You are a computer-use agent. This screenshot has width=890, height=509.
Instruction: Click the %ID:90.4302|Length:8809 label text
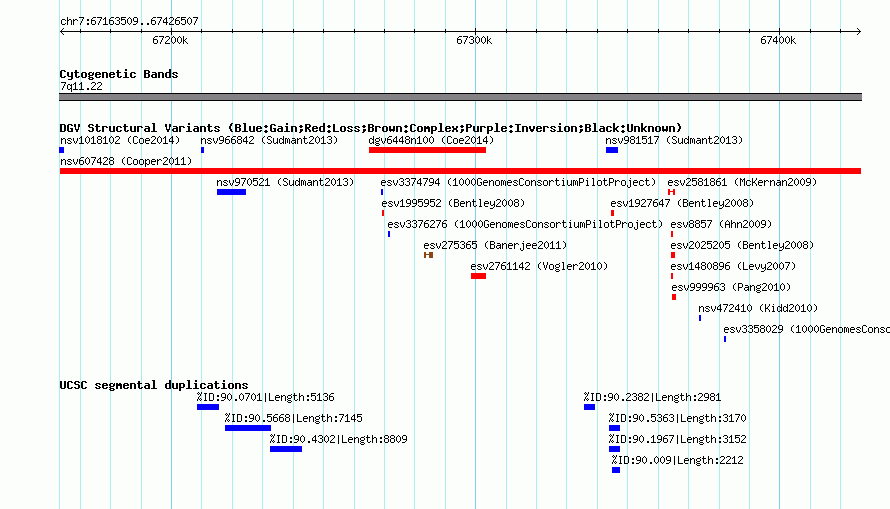point(338,439)
